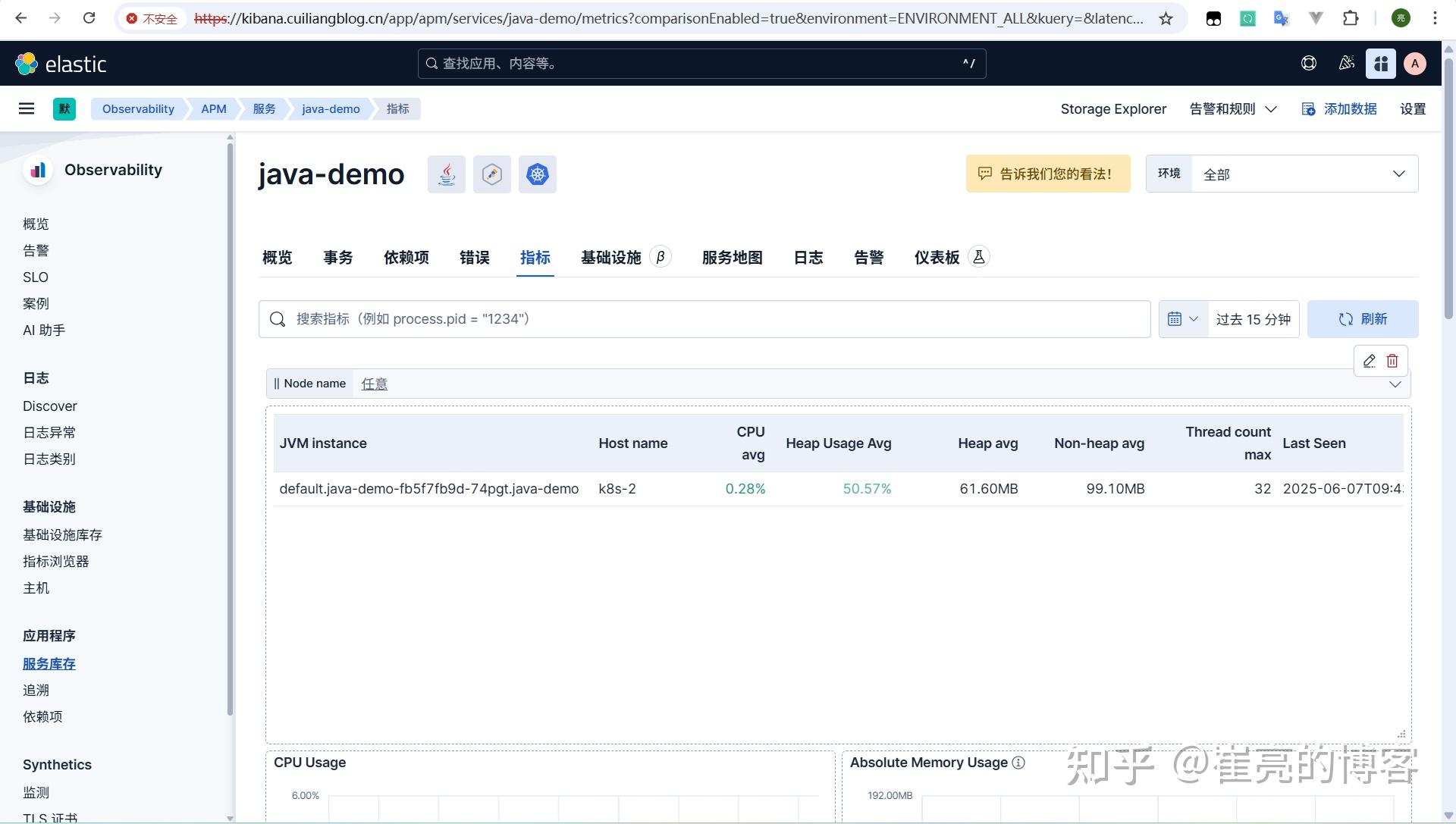Switch to the 服务地图 tab
Image resolution: width=1456 pixels, height=824 pixels.
pos(732,258)
